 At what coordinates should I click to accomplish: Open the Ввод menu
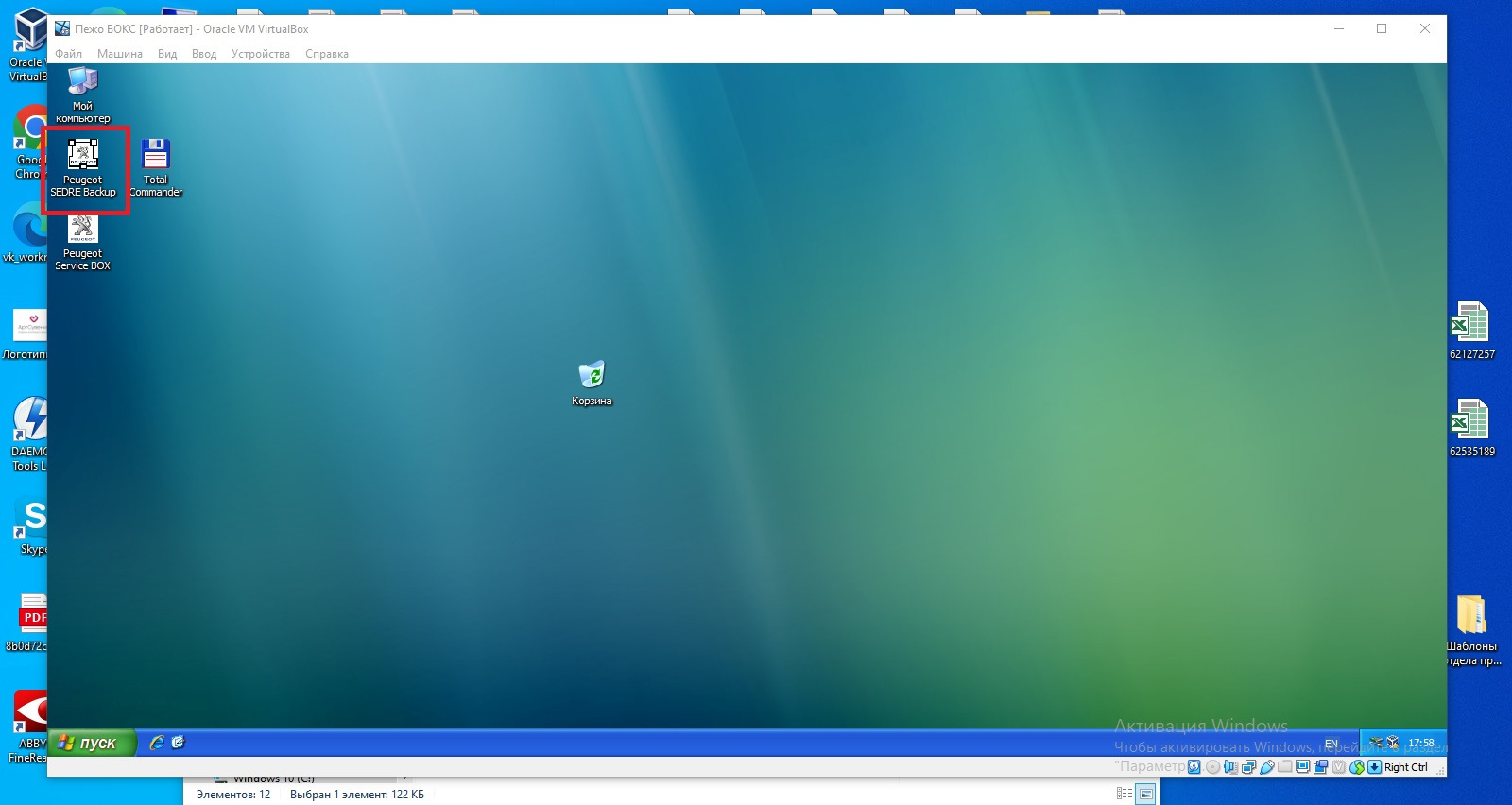point(204,54)
